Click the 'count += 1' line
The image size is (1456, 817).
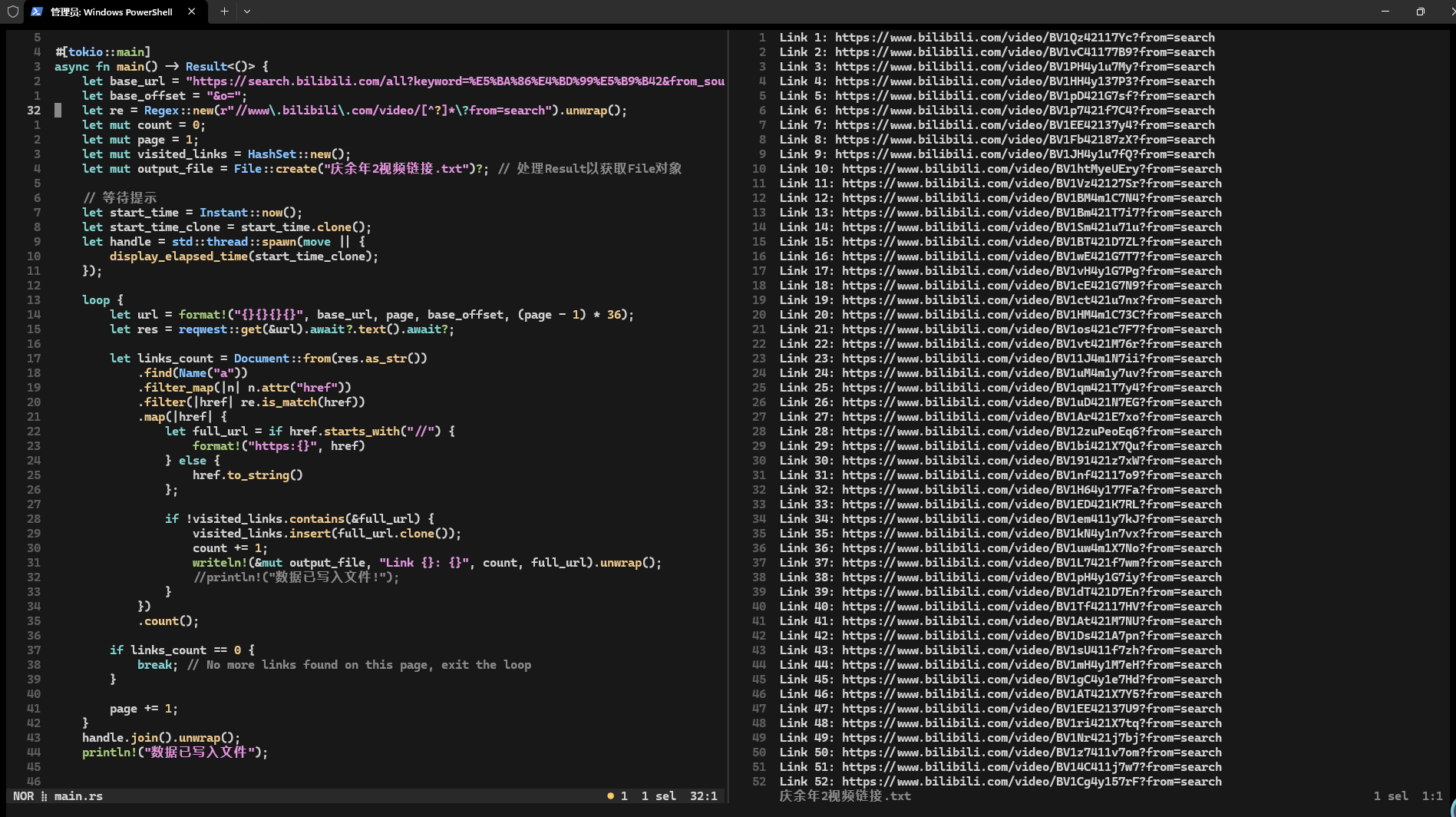pos(230,548)
